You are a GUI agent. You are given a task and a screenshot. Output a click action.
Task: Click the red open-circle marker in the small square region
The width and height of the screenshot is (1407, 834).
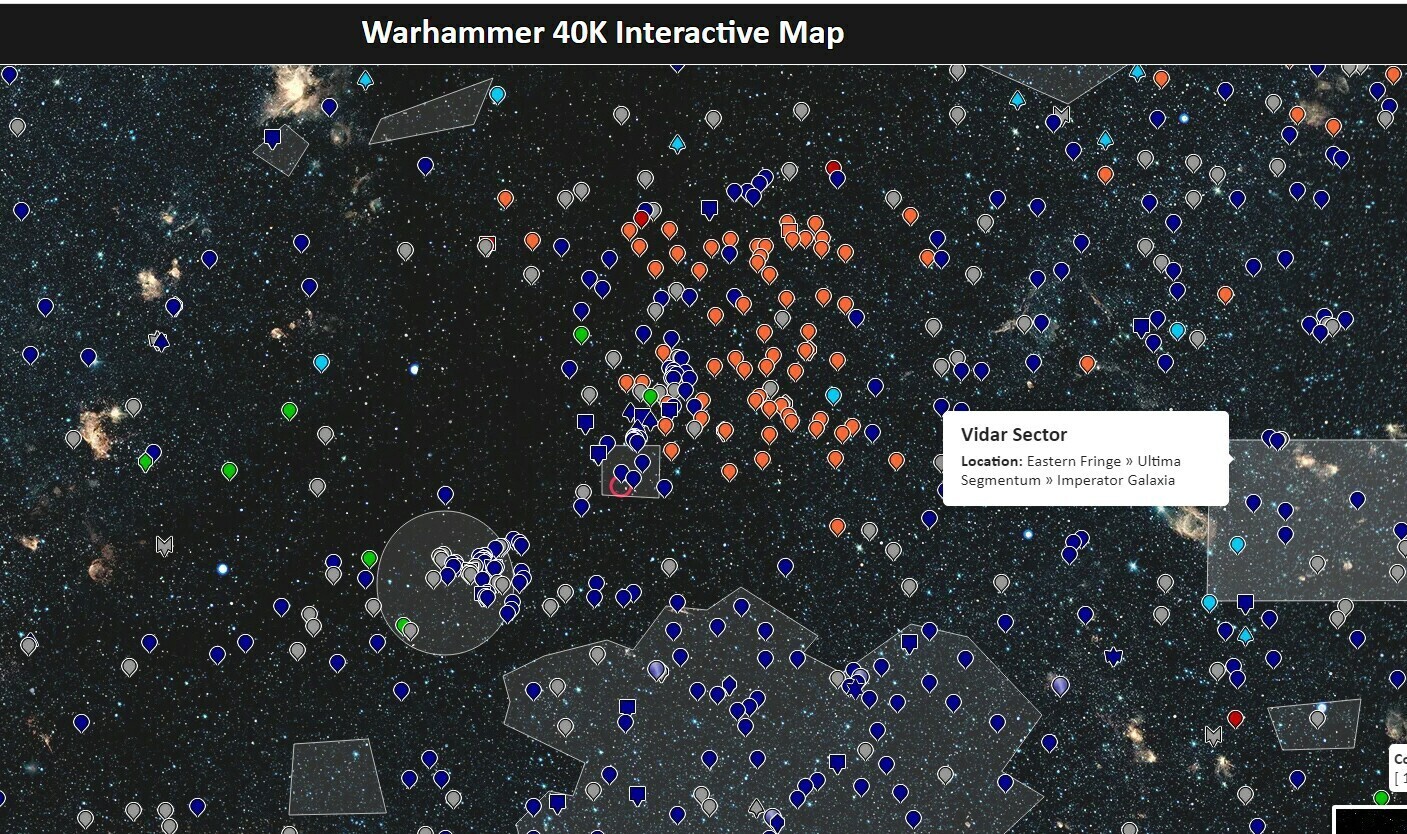(x=621, y=486)
